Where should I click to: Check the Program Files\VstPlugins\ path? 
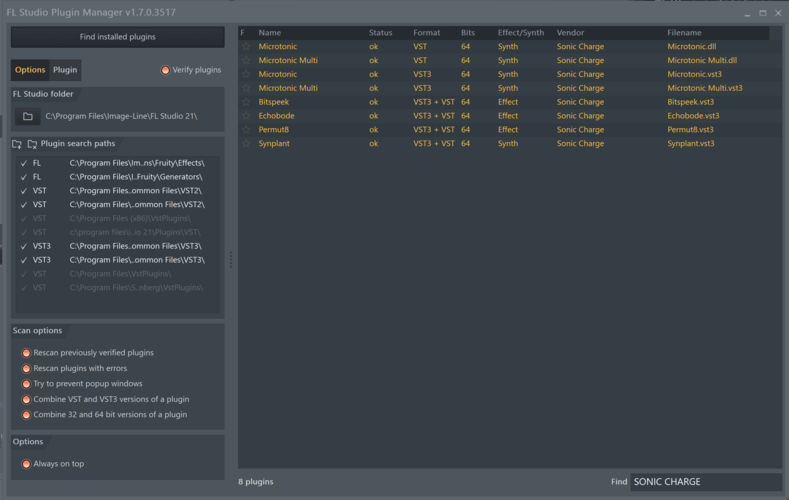pyautogui.click(x=24, y=274)
